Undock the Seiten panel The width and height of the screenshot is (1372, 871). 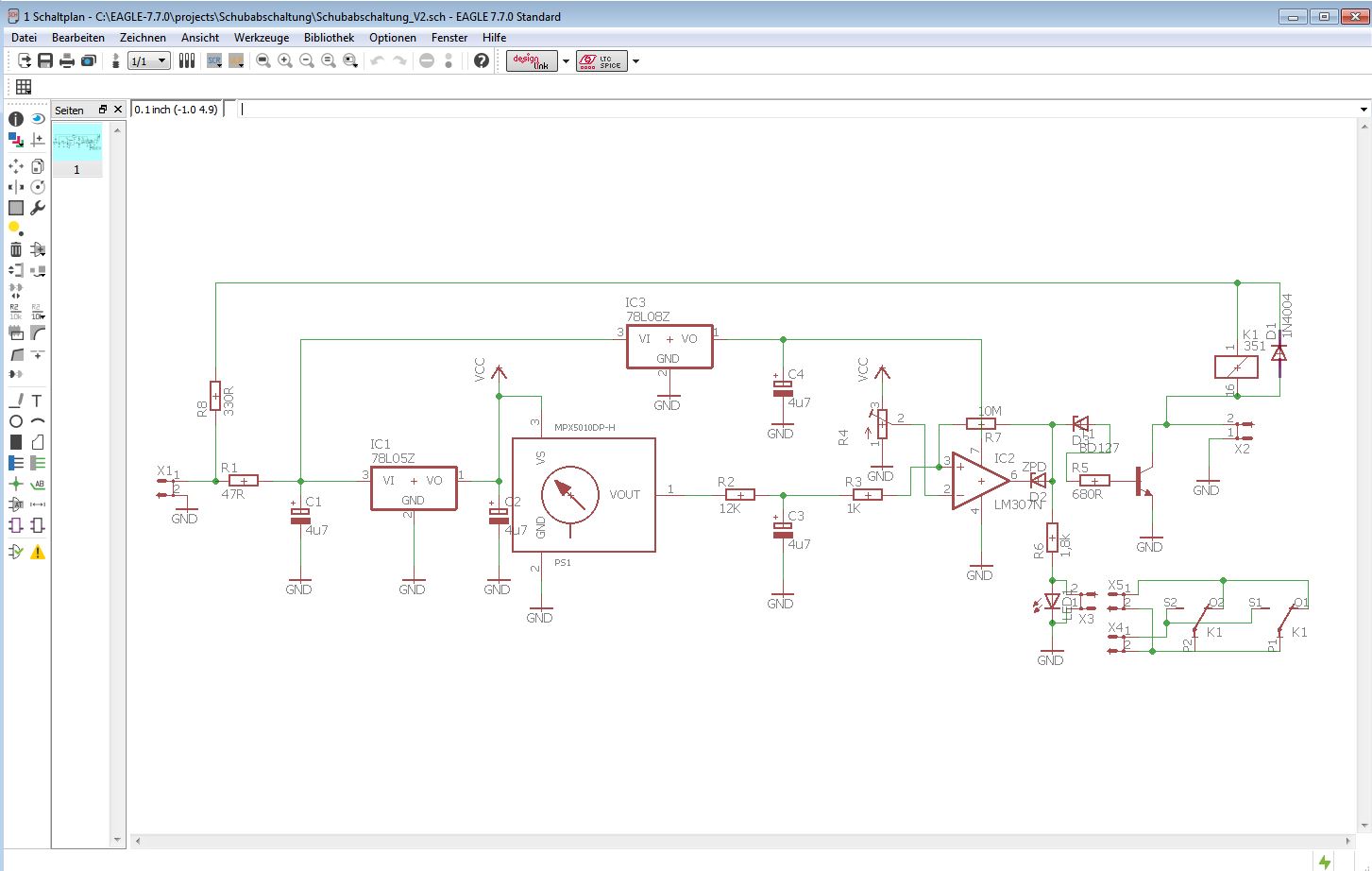pos(103,110)
